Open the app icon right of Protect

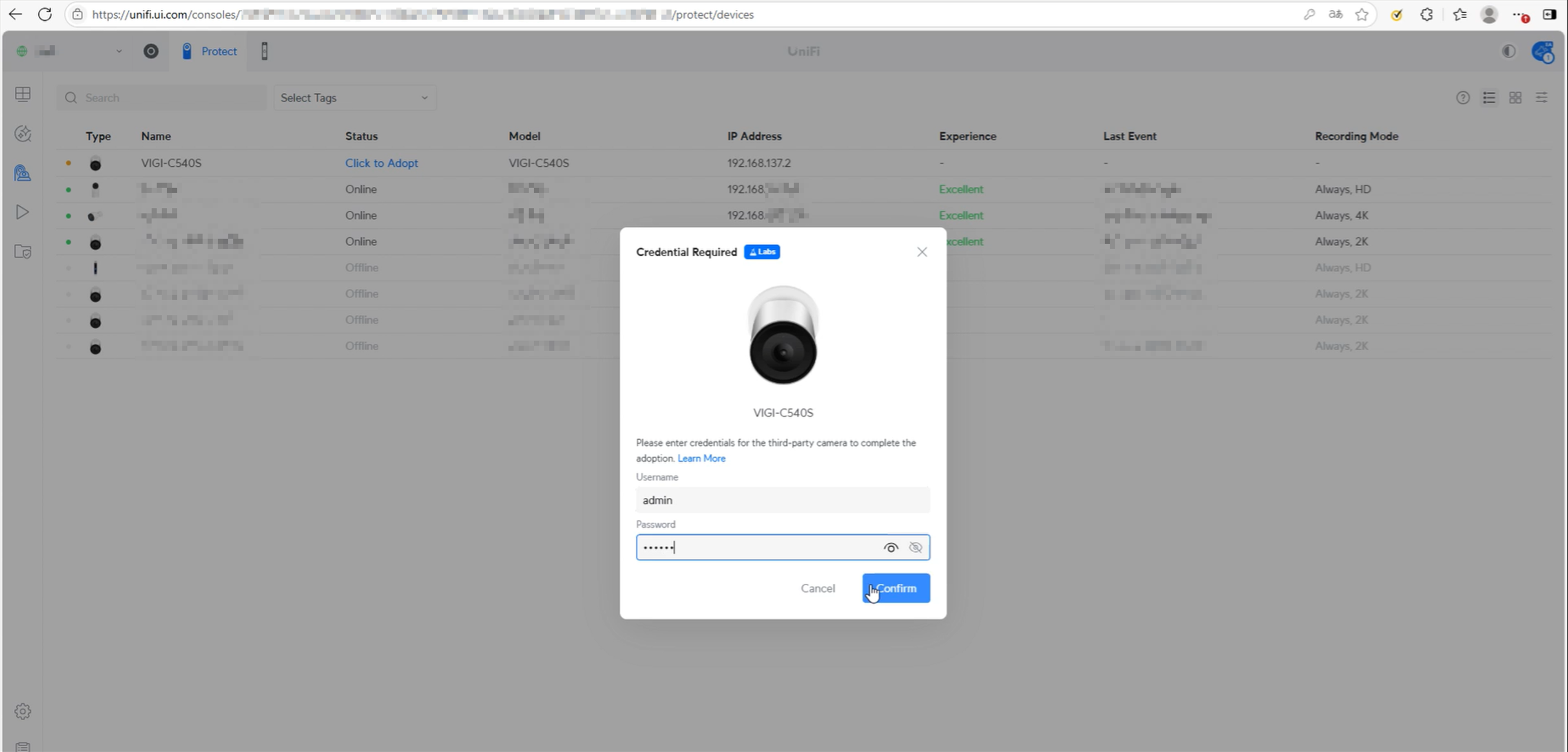(x=264, y=51)
